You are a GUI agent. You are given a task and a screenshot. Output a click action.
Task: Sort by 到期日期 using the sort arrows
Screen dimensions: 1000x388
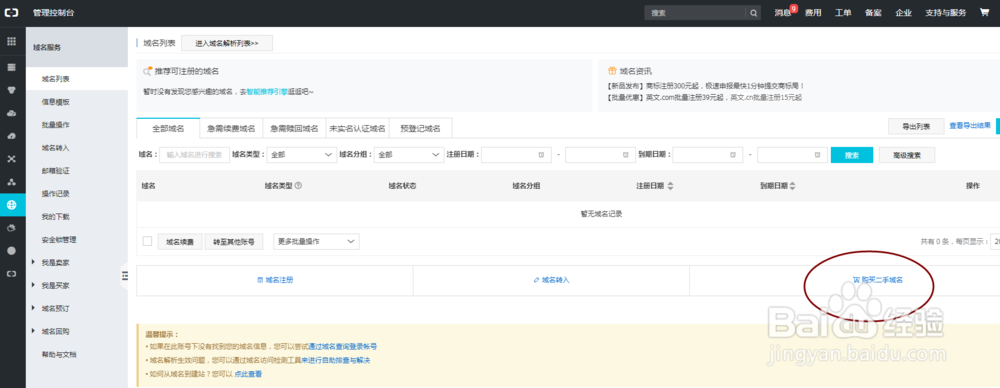coord(793,186)
